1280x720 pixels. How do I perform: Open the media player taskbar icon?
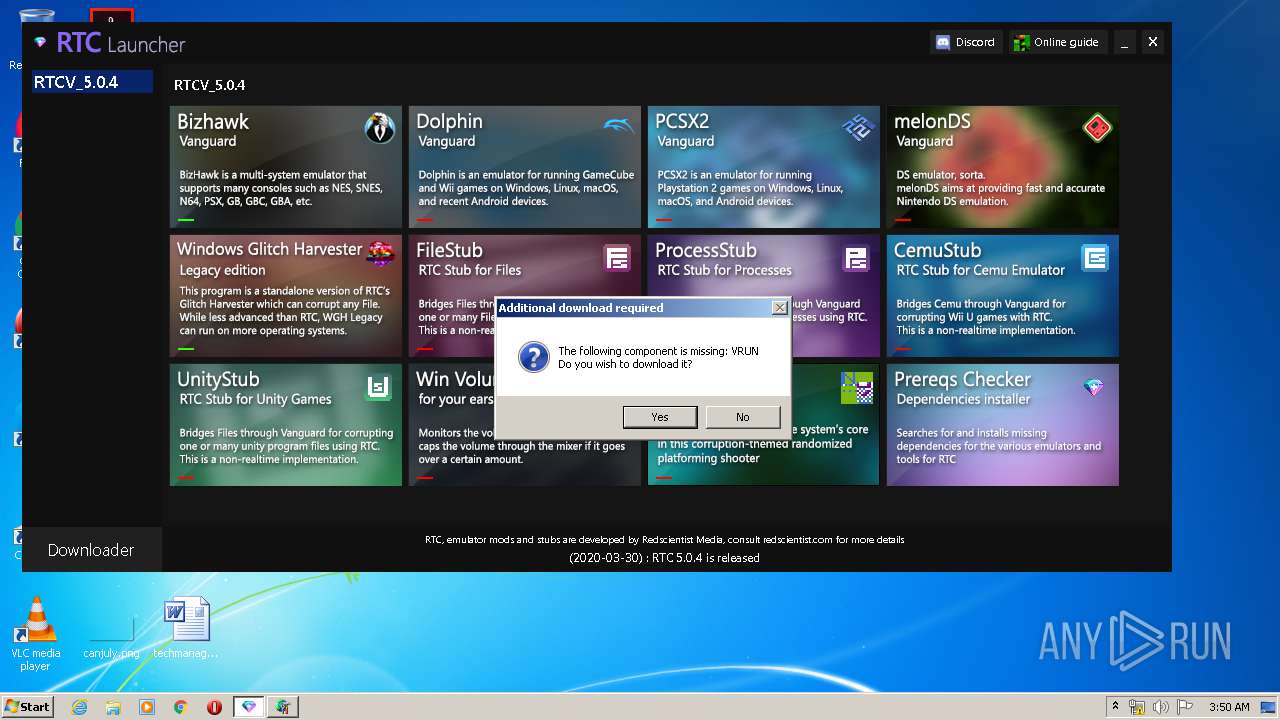coord(147,707)
